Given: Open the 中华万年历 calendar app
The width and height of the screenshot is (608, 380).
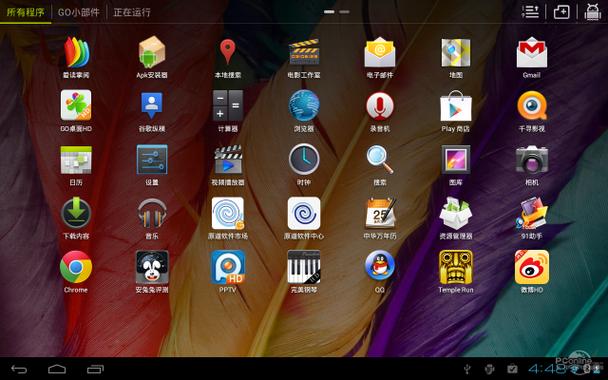Looking at the screenshot, I should pyautogui.click(x=380, y=212).
